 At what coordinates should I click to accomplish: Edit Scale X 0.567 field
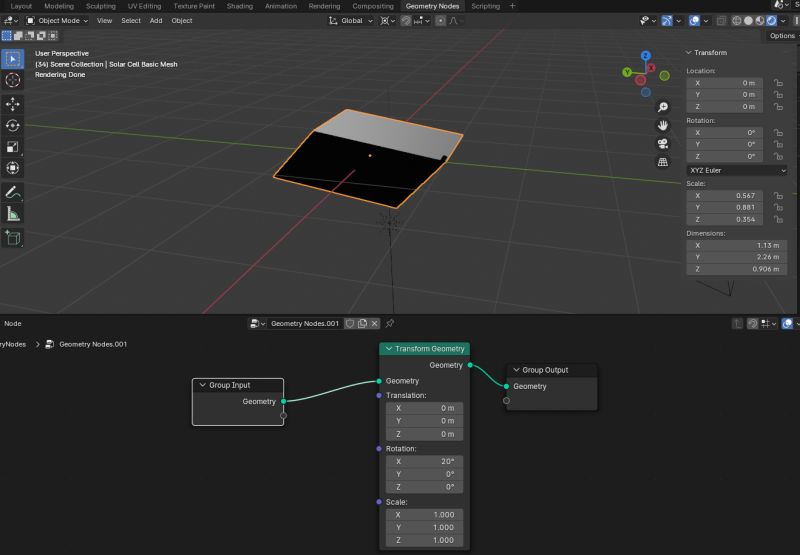[x=724, y=195]
